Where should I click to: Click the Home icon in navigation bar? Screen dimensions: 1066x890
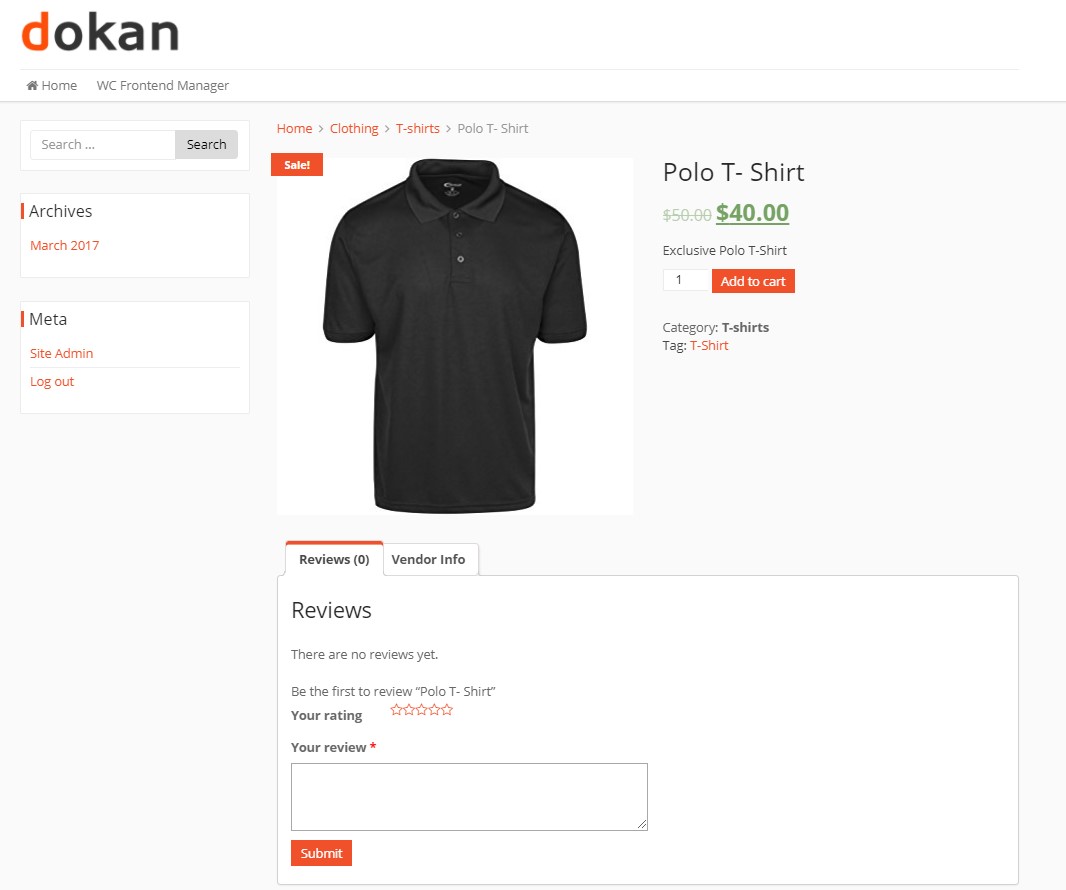32,86
